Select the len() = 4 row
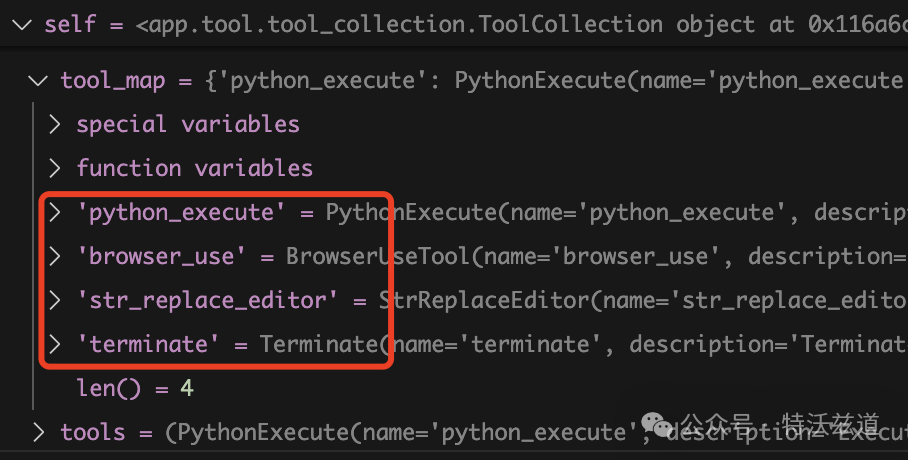Viewport: 908px width, 460px height. coord(136,388)
